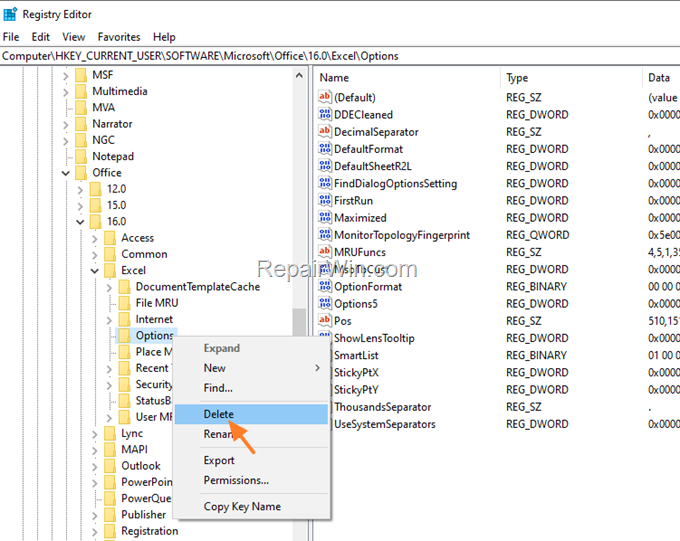
Task: Expand the 15.0 key
Action: [x=80, y=205]
